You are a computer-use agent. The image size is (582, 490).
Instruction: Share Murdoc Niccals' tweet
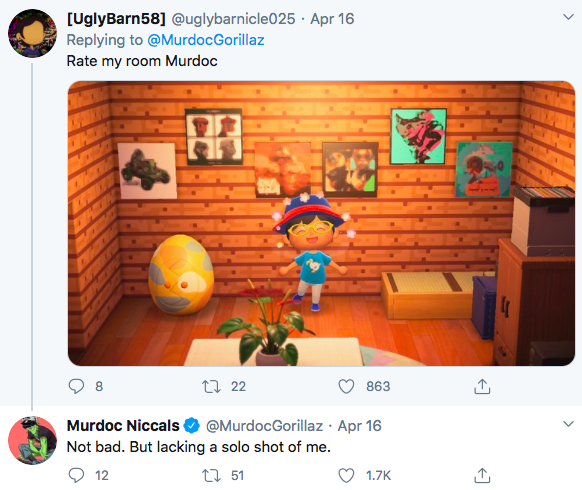(482, 476)
